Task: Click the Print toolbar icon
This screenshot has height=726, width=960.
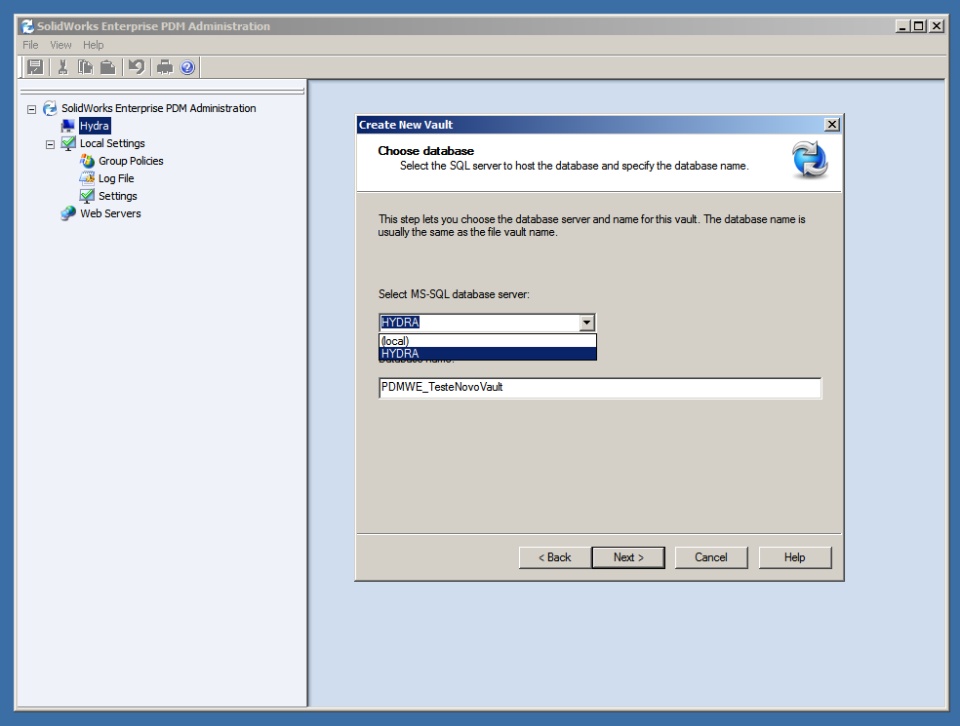Action: click(165, 67)
